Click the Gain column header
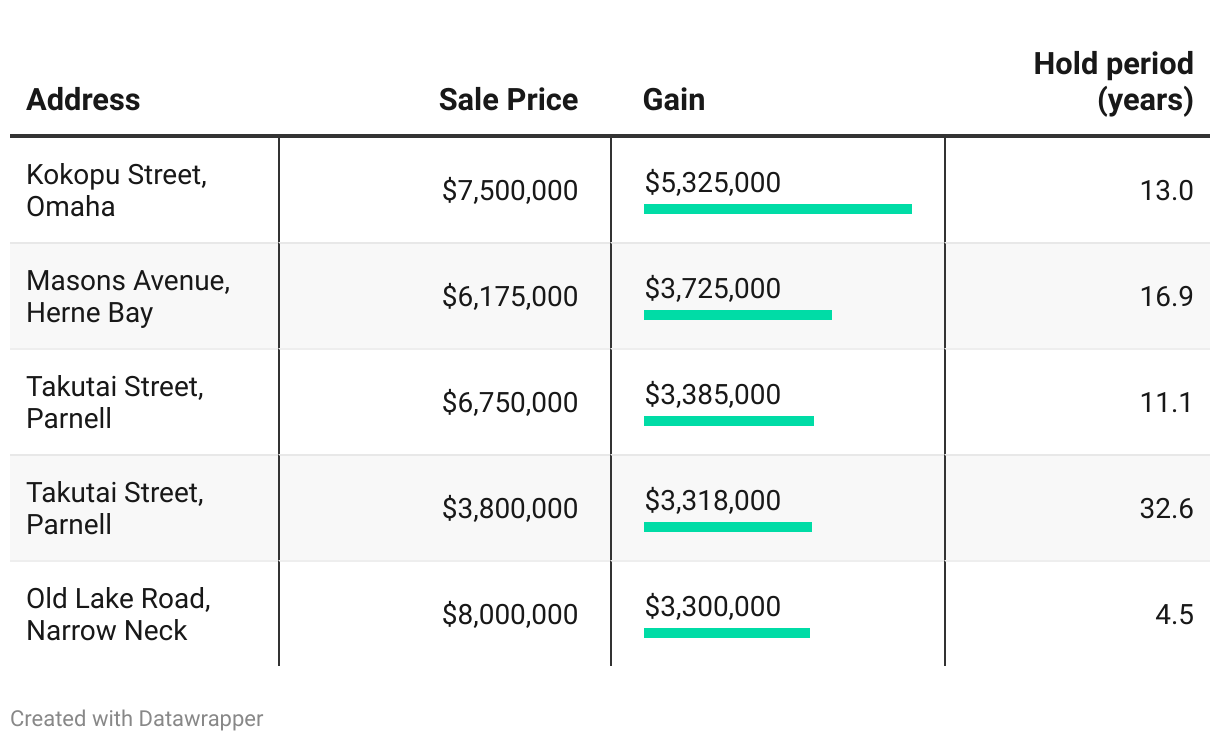The height and width of the screenshot is (742, 1220). (x=673, y=99)
